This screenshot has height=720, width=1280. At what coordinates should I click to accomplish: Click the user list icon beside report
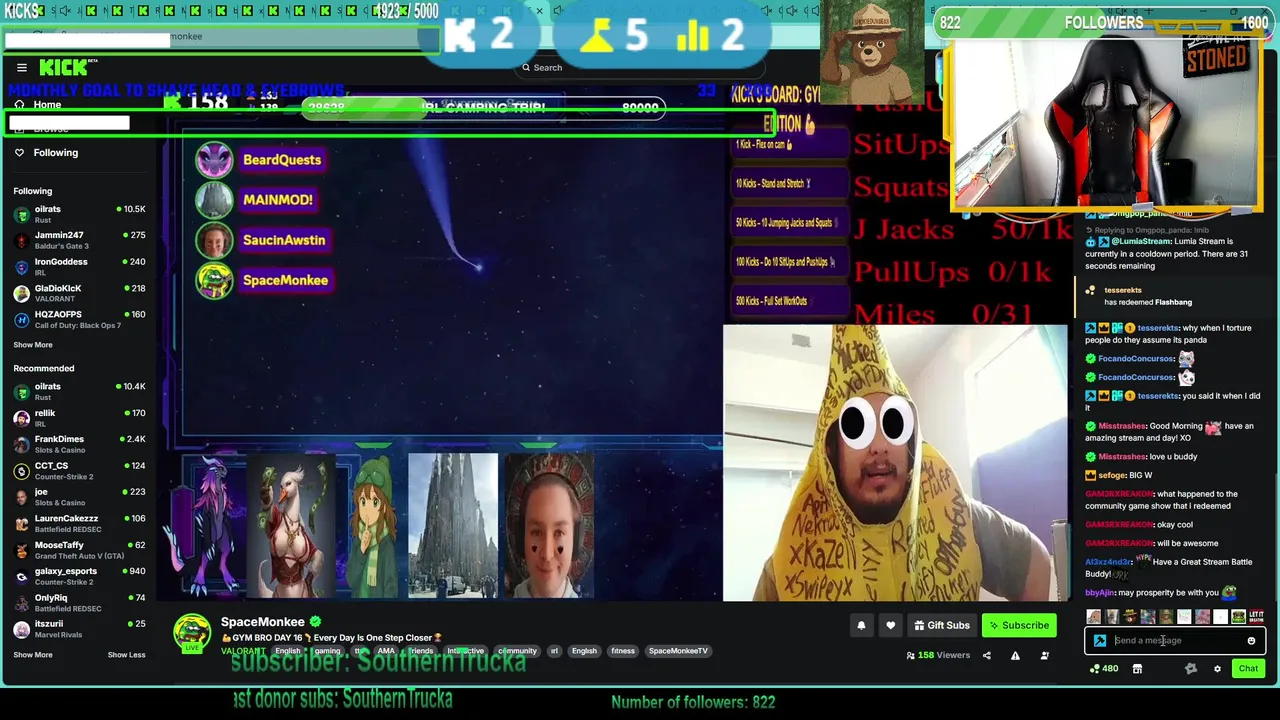1044,656
